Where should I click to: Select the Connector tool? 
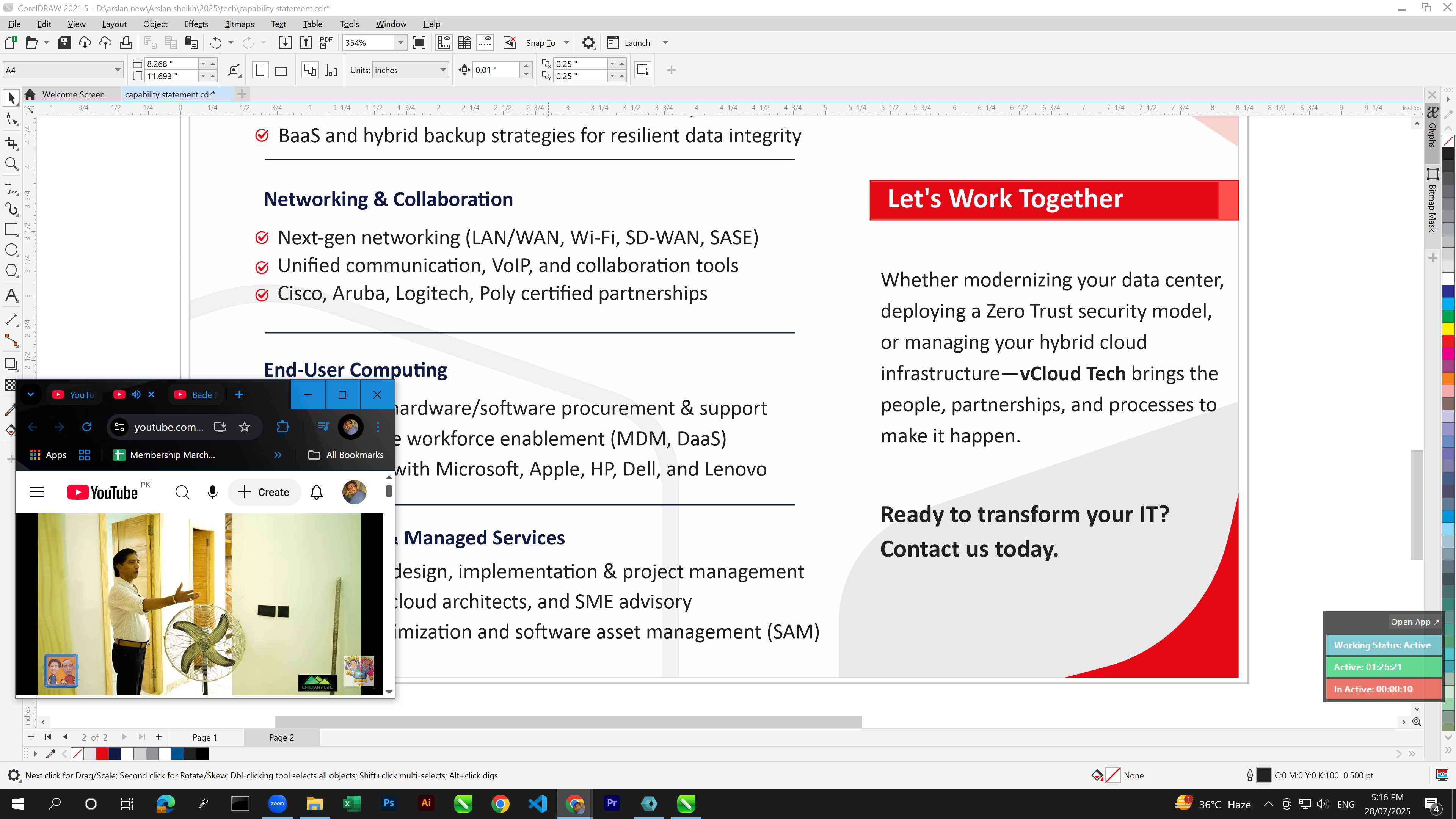(x=11, y=340)
